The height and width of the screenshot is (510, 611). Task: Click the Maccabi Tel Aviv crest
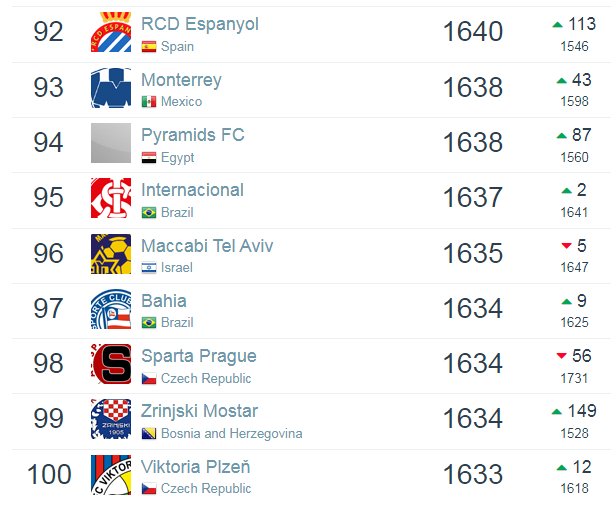(x=110, y=254)
